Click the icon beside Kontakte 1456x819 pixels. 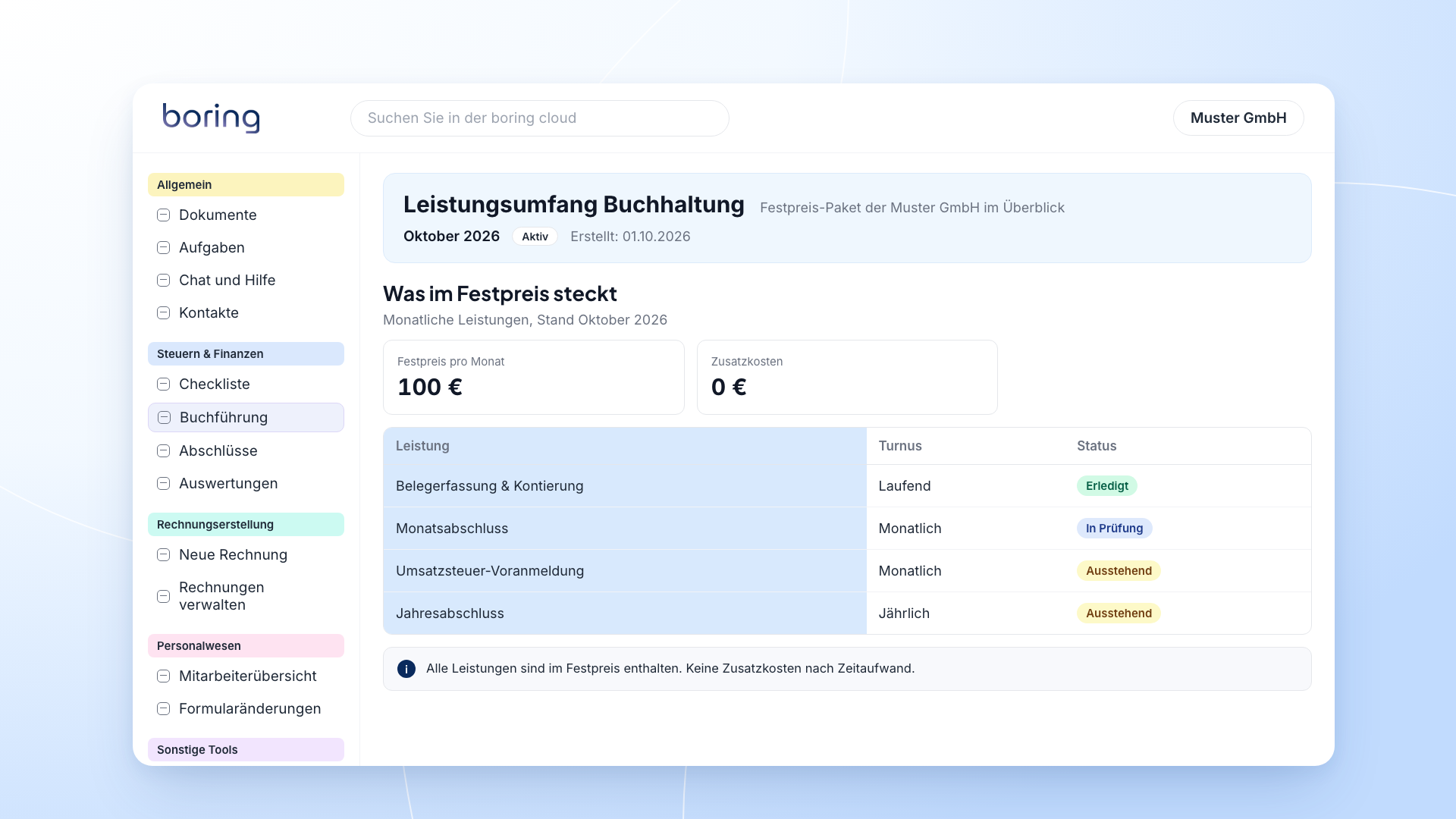[x=163, y=313]
